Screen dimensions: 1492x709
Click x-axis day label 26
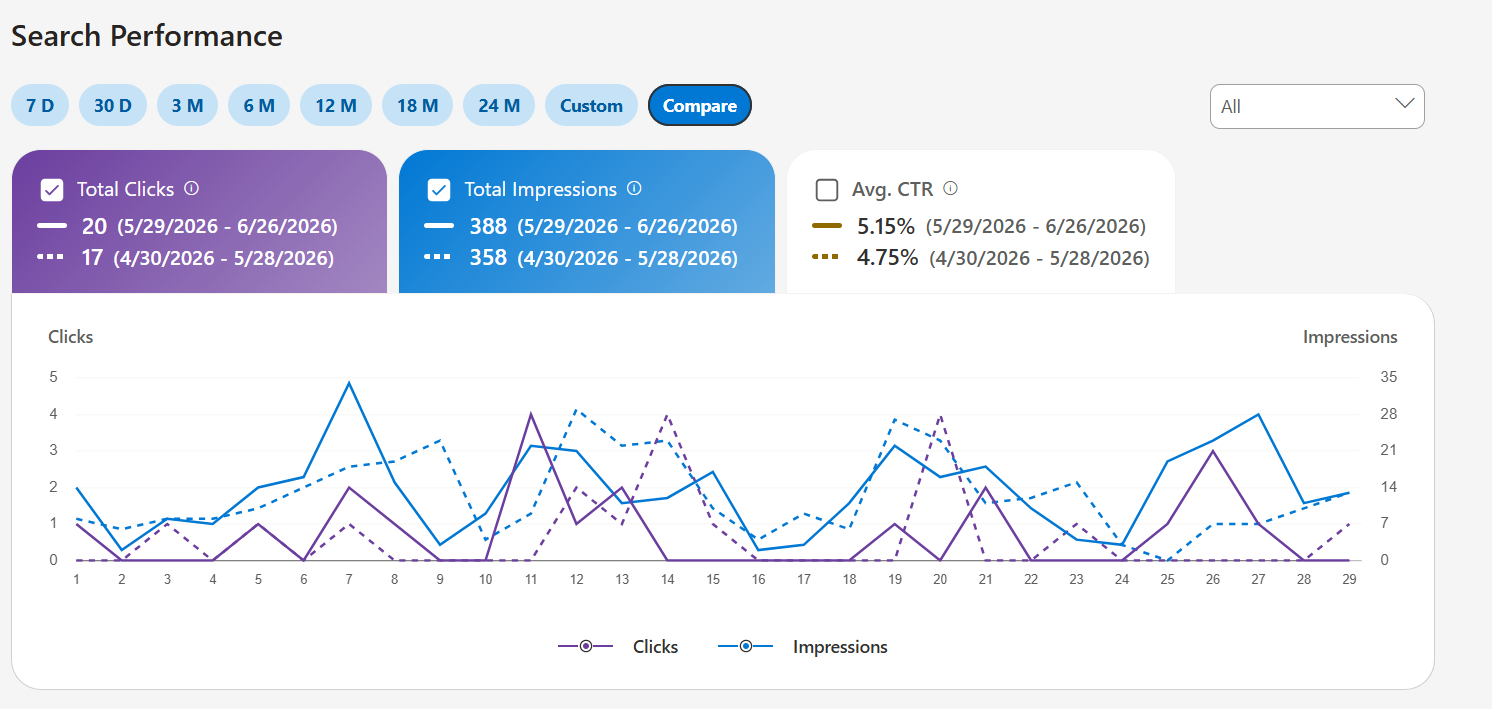pos(1213,579)
